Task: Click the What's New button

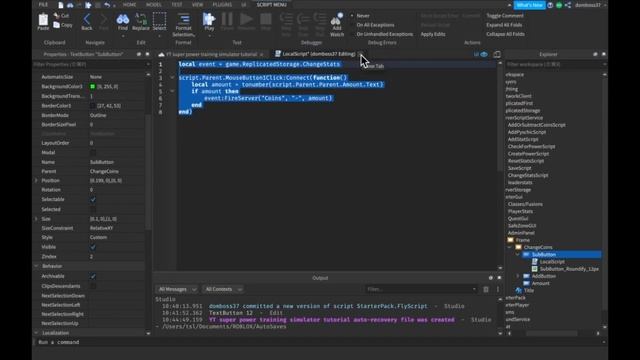Action: click(x=529, y=5)
